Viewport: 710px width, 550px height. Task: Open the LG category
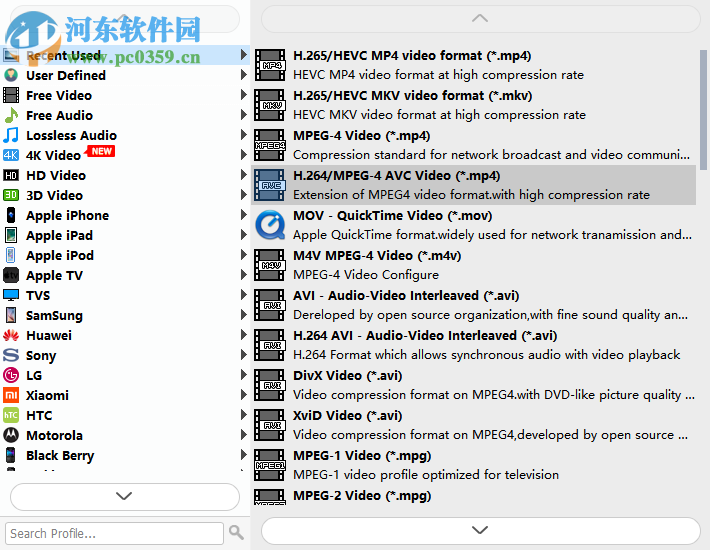point(125,375)
